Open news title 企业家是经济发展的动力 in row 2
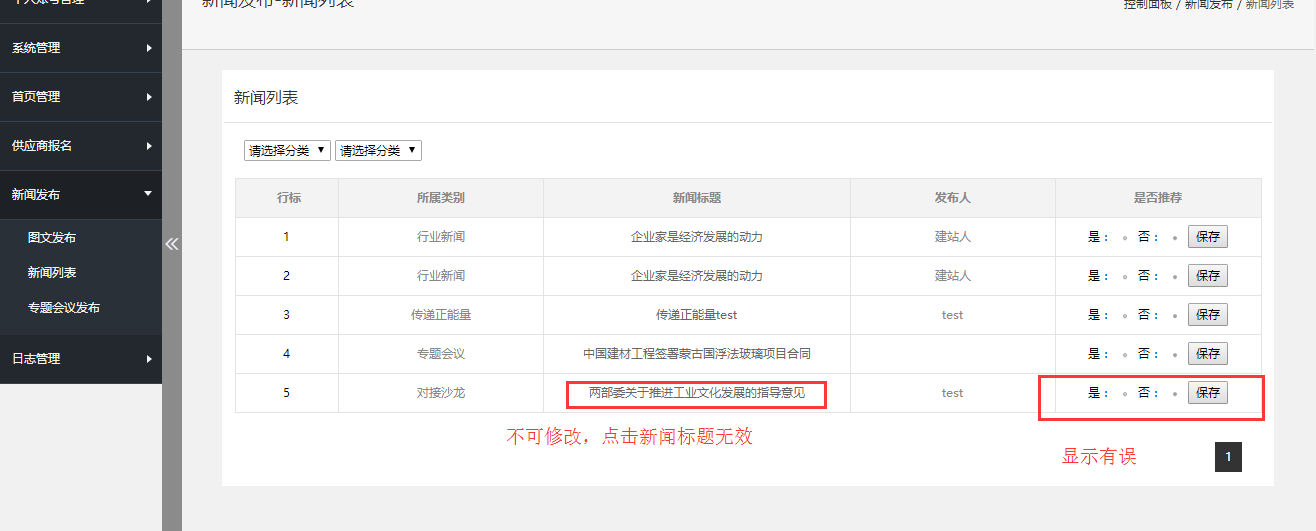This screenshot has height=531, width=1316. [697, 276]
